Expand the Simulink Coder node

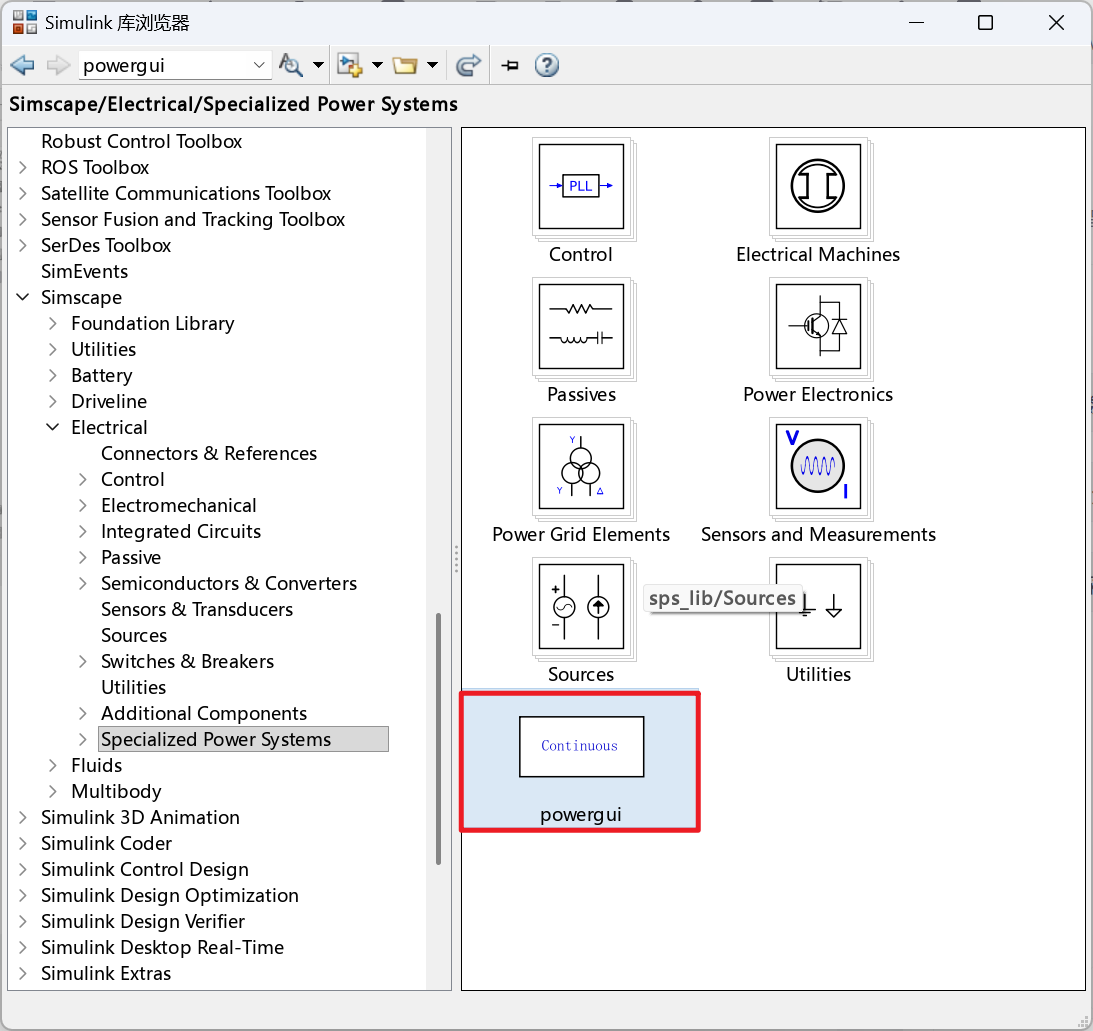(x=23, y=843)
